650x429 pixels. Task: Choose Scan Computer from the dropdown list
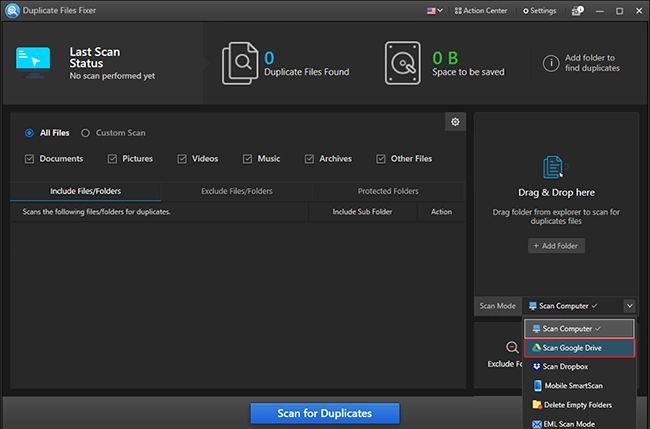click(579, 329)
